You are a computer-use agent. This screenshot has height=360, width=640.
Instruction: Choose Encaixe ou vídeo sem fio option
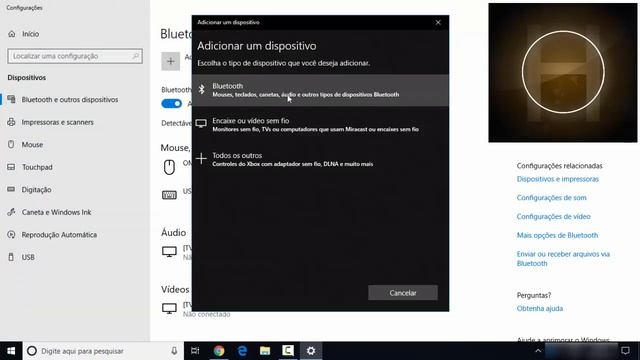[x=320, y=125]
